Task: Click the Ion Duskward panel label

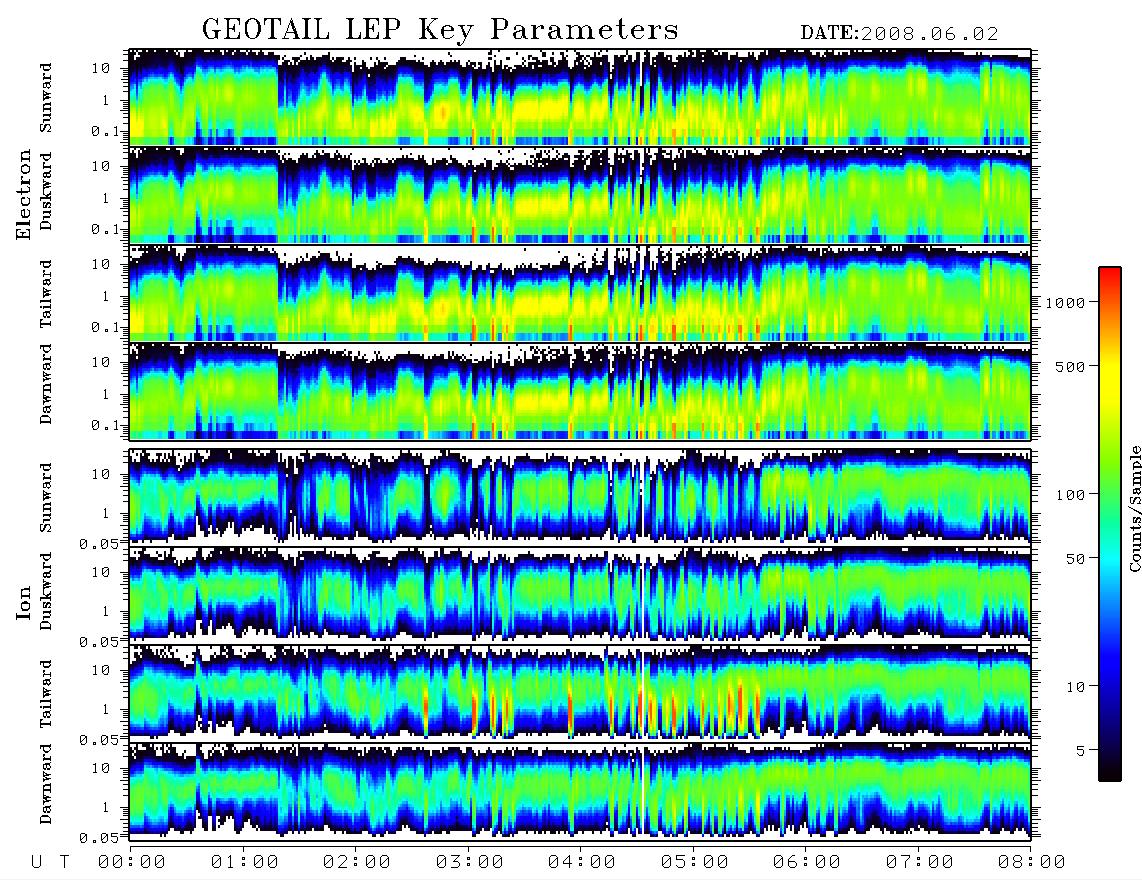Action: coord(46,592)
